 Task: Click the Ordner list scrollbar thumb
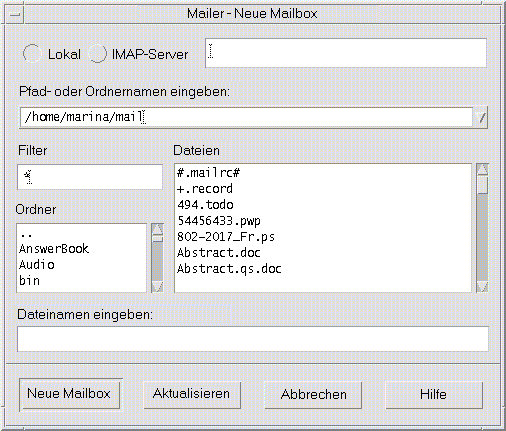157,238
